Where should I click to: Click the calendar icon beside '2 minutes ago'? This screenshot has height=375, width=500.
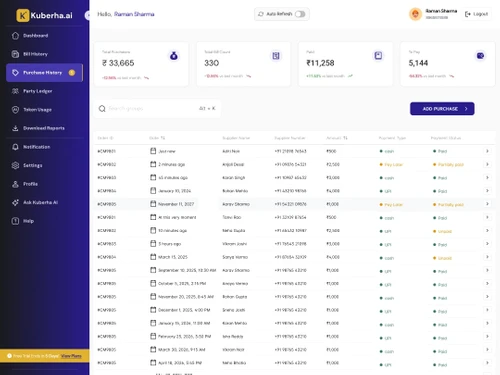click(x=153, y=164)
